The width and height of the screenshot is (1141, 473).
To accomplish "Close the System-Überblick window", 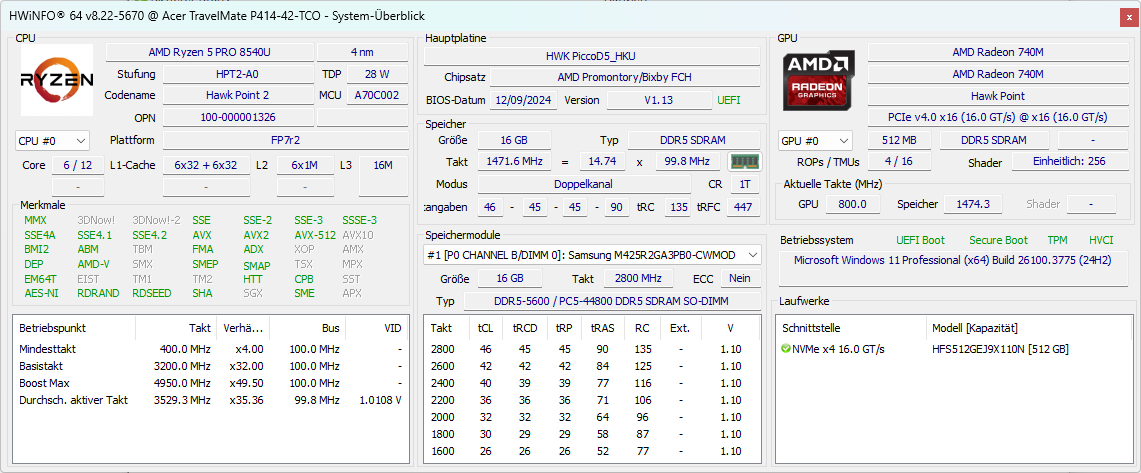I will click(1127, 17).
